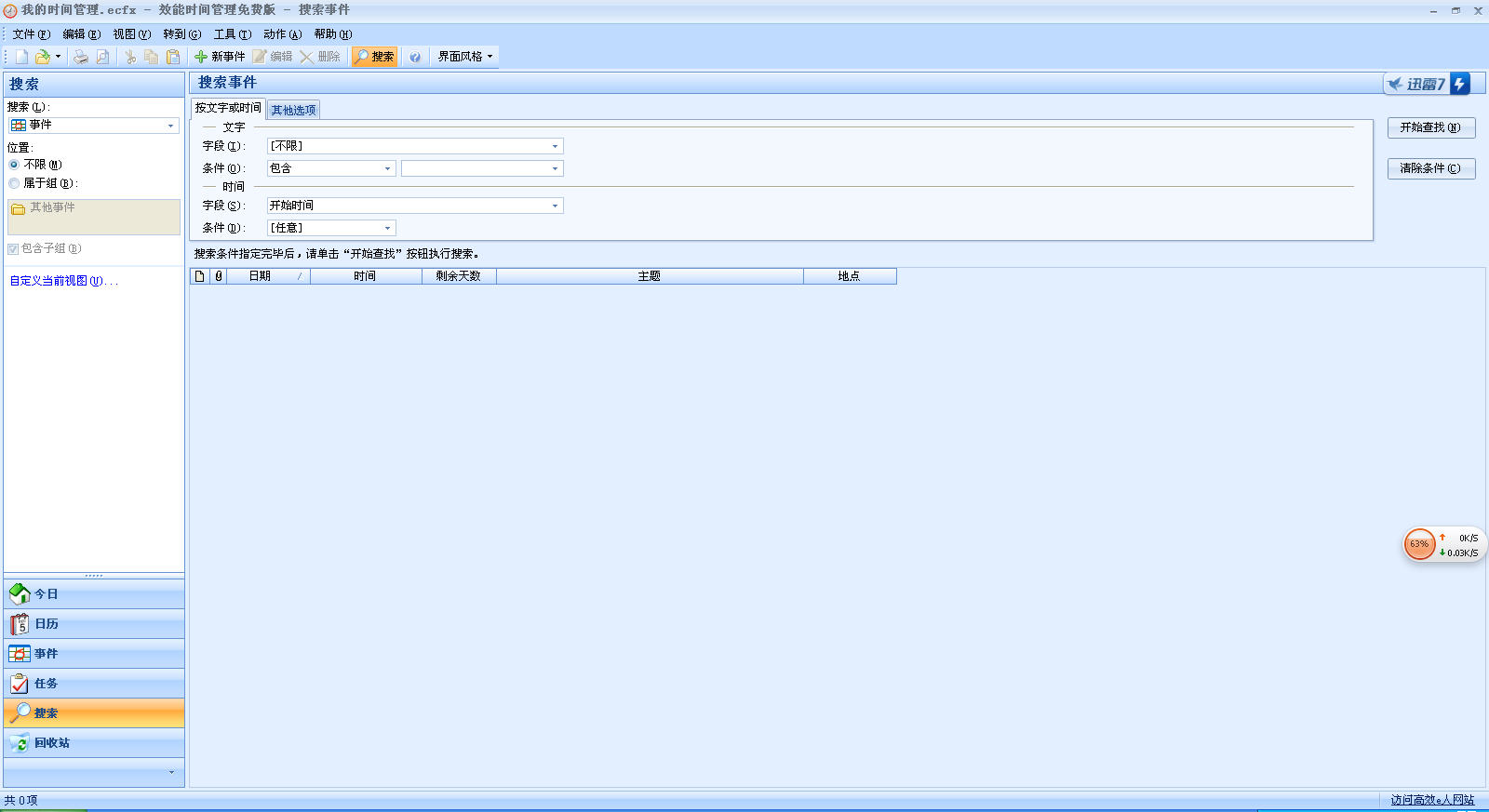Open the 界面风格 dropdown
Screen dimensions: 1489x812
465,57
